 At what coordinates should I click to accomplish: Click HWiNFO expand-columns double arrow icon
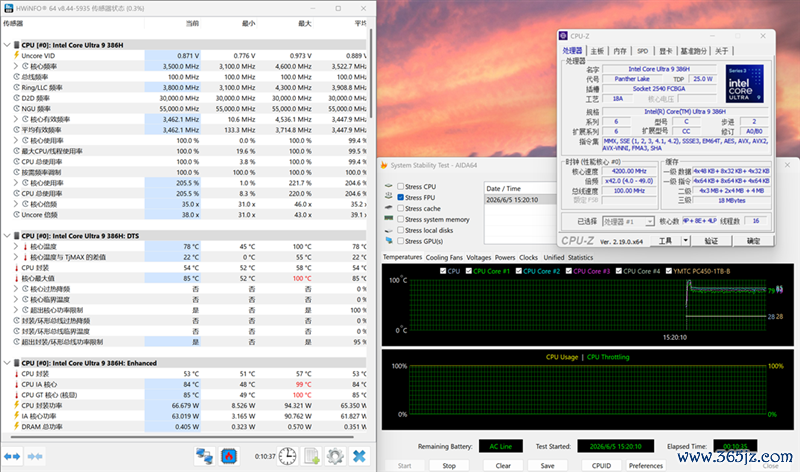pyautogui.click(x=12, y=456)
